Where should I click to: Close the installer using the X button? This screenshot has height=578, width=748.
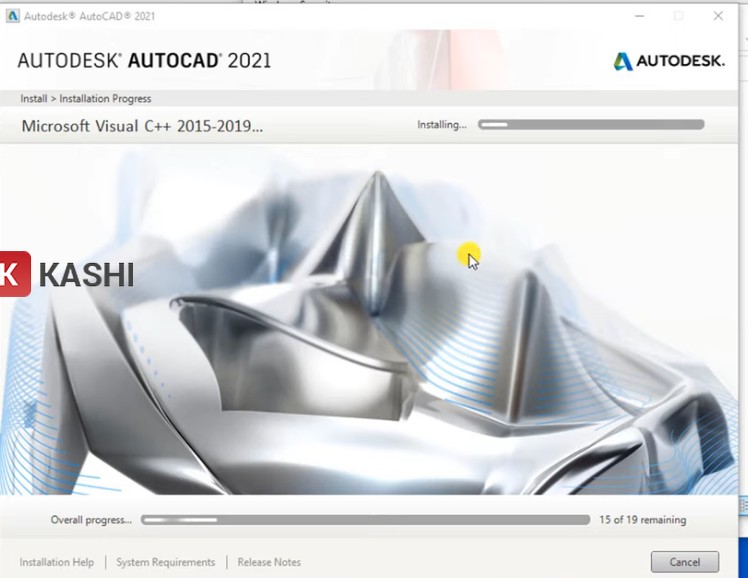pyautogui.click(x=718, y=16)
